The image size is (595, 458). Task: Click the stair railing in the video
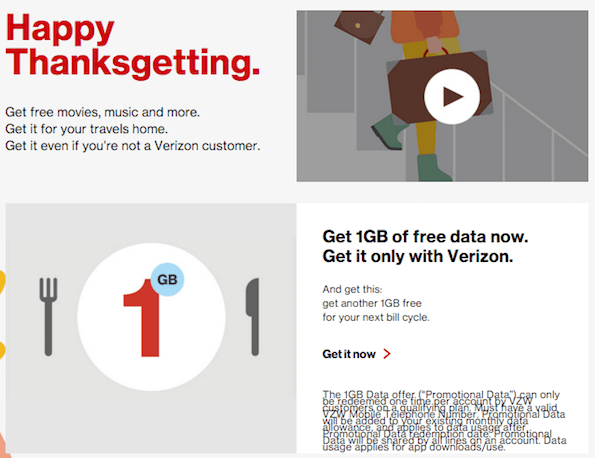(539, 121)
